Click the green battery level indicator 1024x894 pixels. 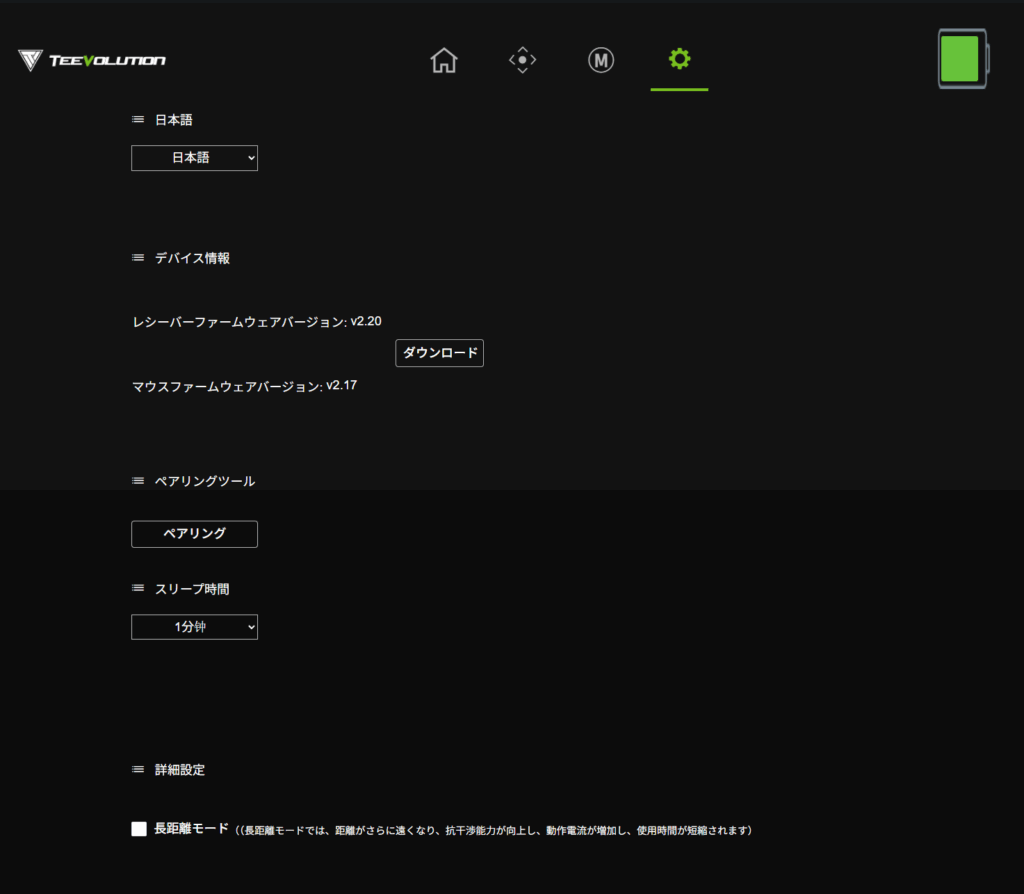pyautogui.click(x=960, y=59)
